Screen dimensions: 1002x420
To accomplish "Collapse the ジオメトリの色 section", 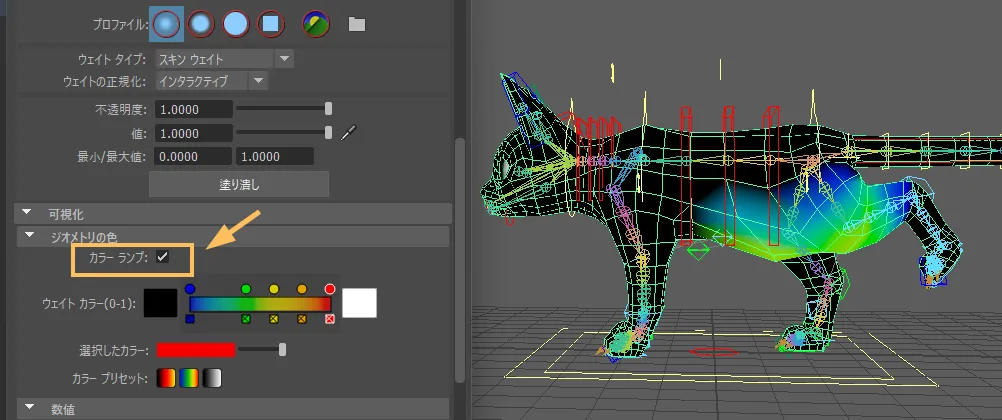I will (29, 236).
